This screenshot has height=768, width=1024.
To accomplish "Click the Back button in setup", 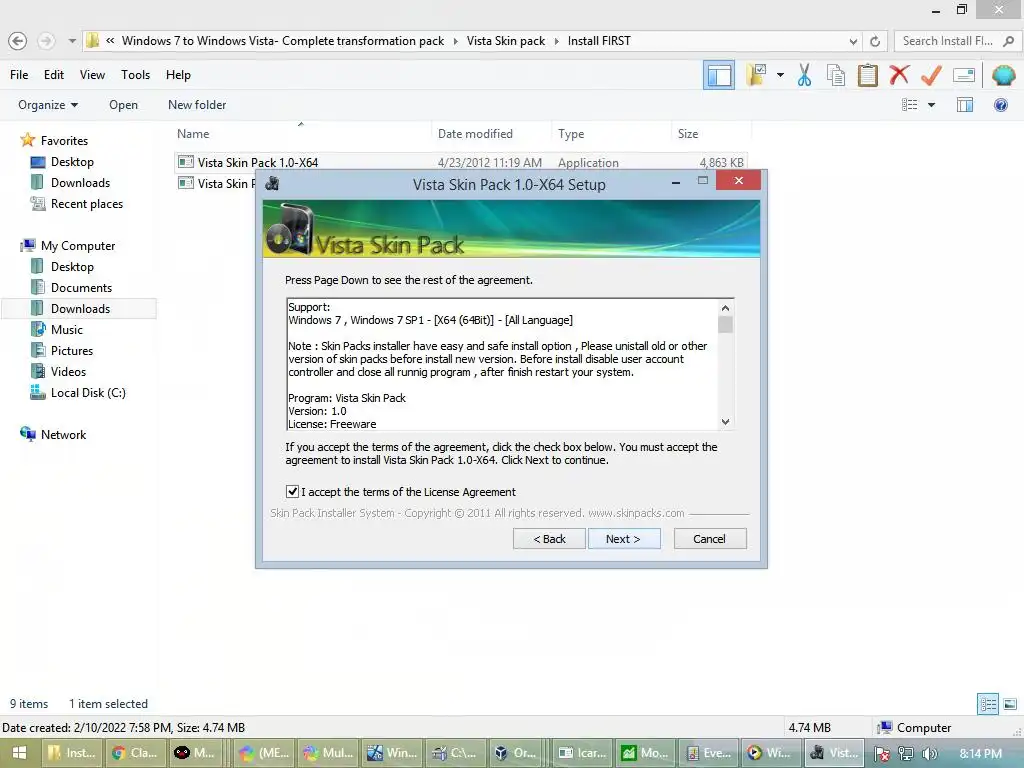I will click(549, 539).
